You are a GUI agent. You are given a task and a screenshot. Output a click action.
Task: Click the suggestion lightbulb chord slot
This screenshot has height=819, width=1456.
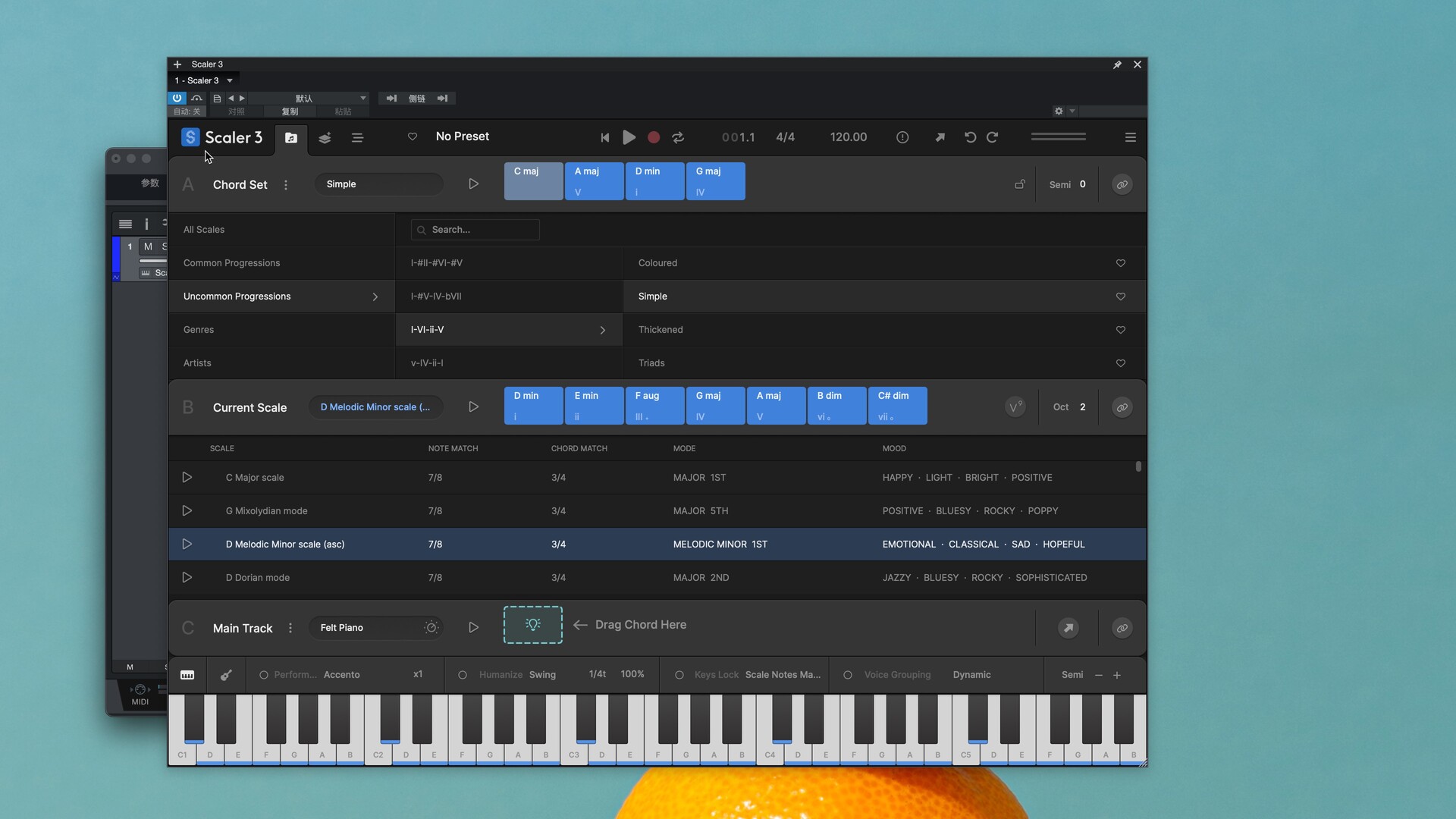pos(533,625)
